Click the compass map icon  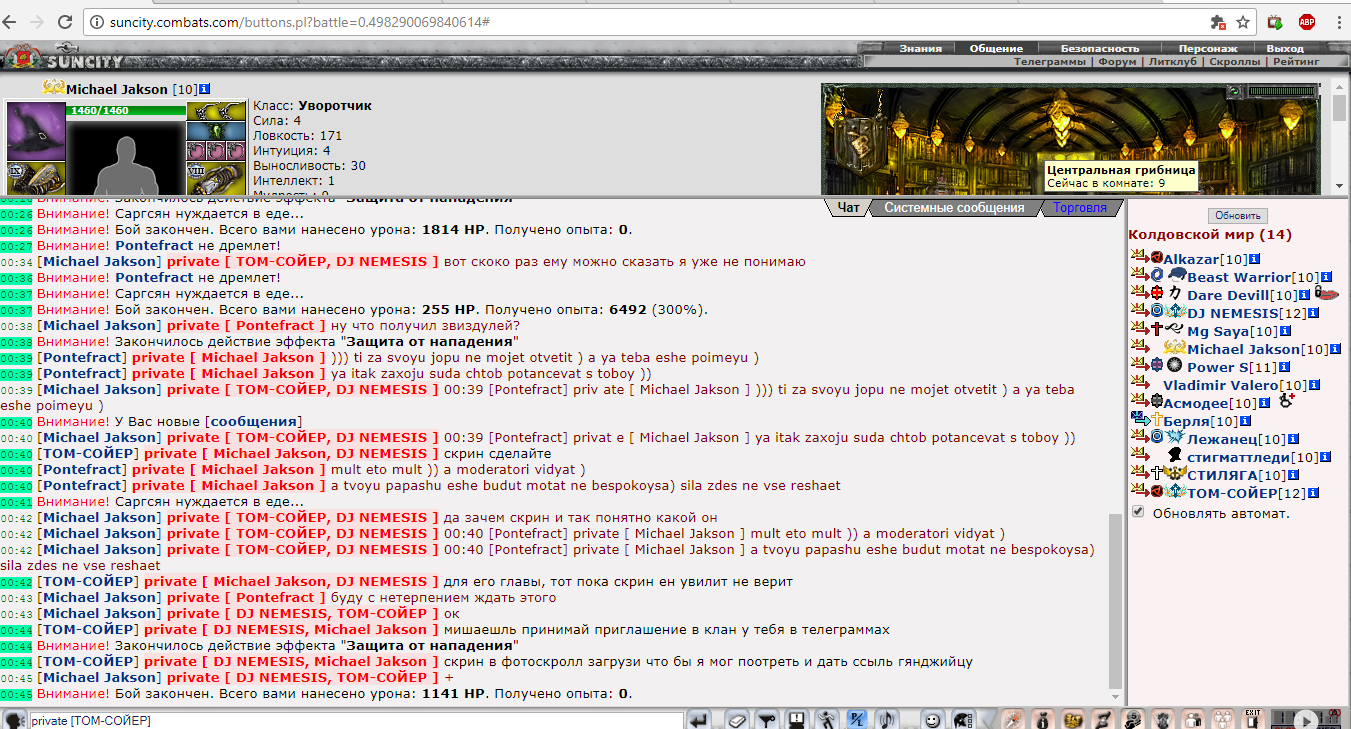point(1014,719)
